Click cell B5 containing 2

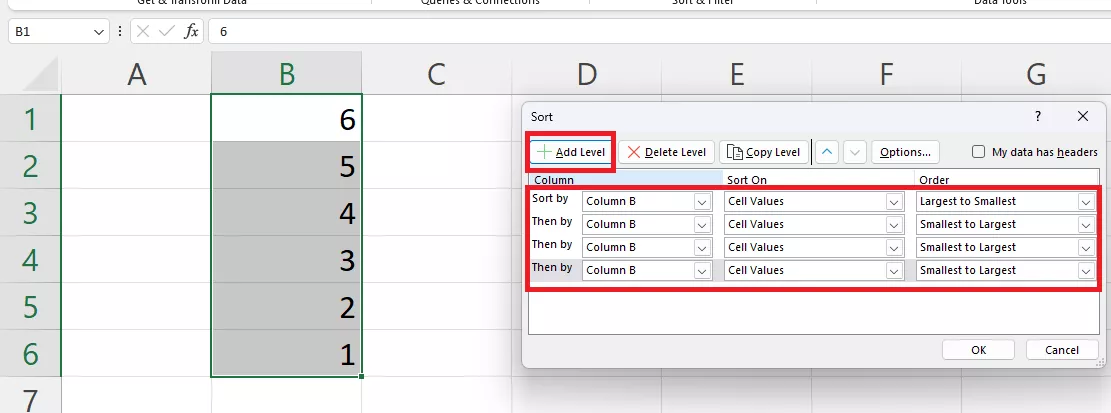[286, 306]
